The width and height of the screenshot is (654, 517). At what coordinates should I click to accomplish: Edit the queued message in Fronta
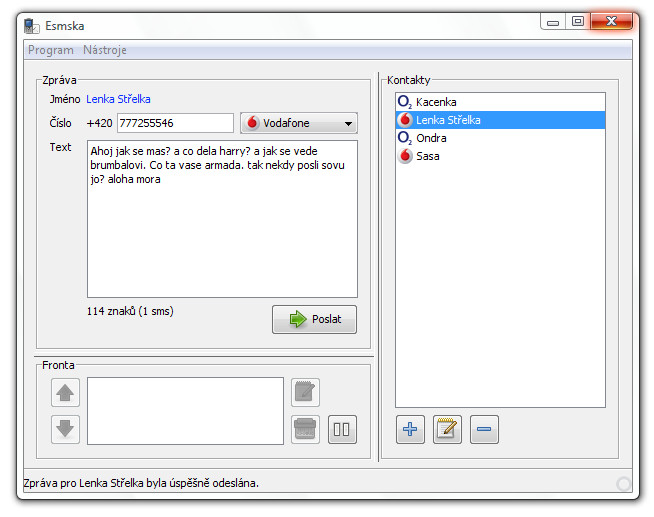pos(305,393)
